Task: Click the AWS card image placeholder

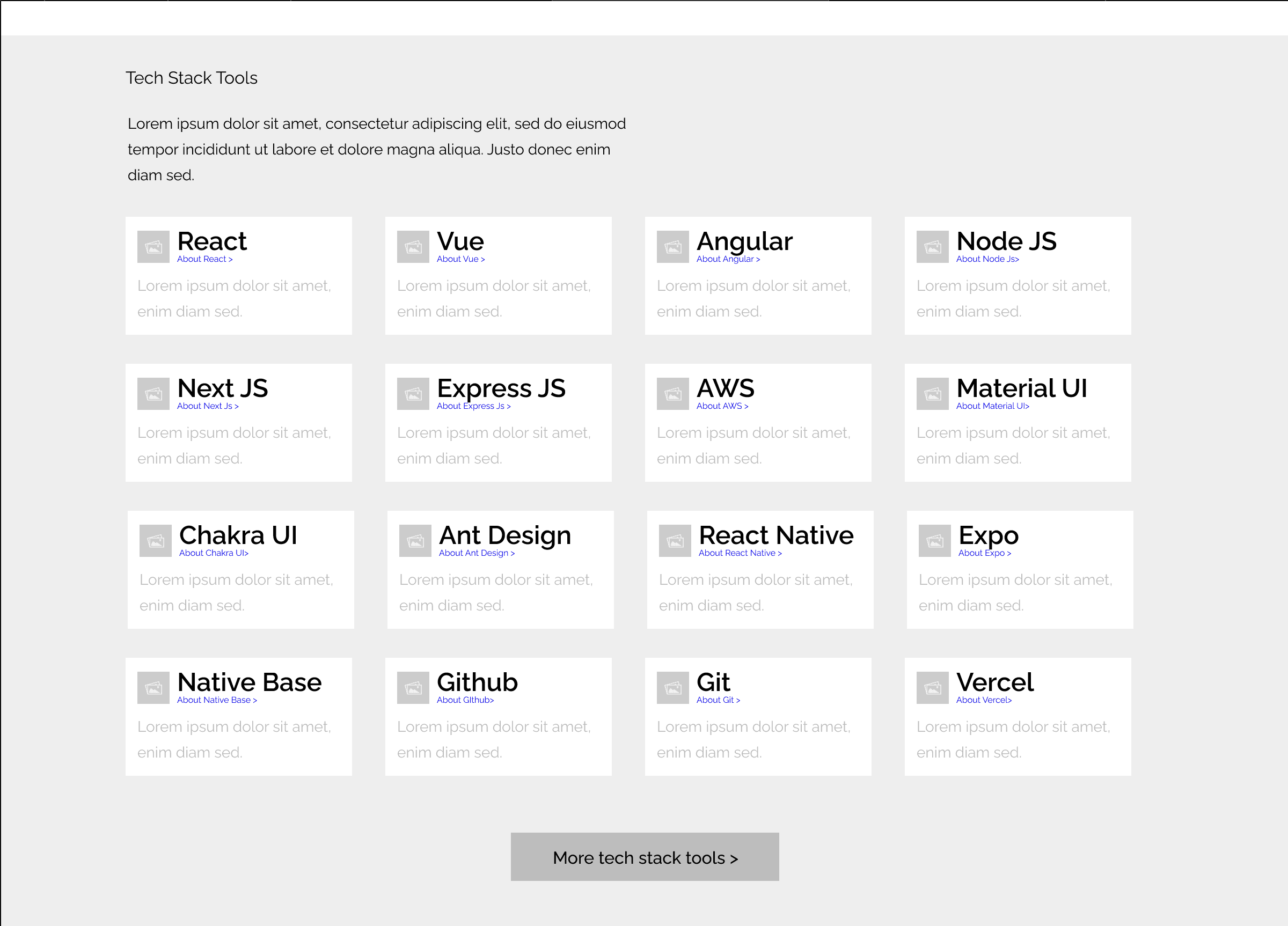Action: click(672, 393)
